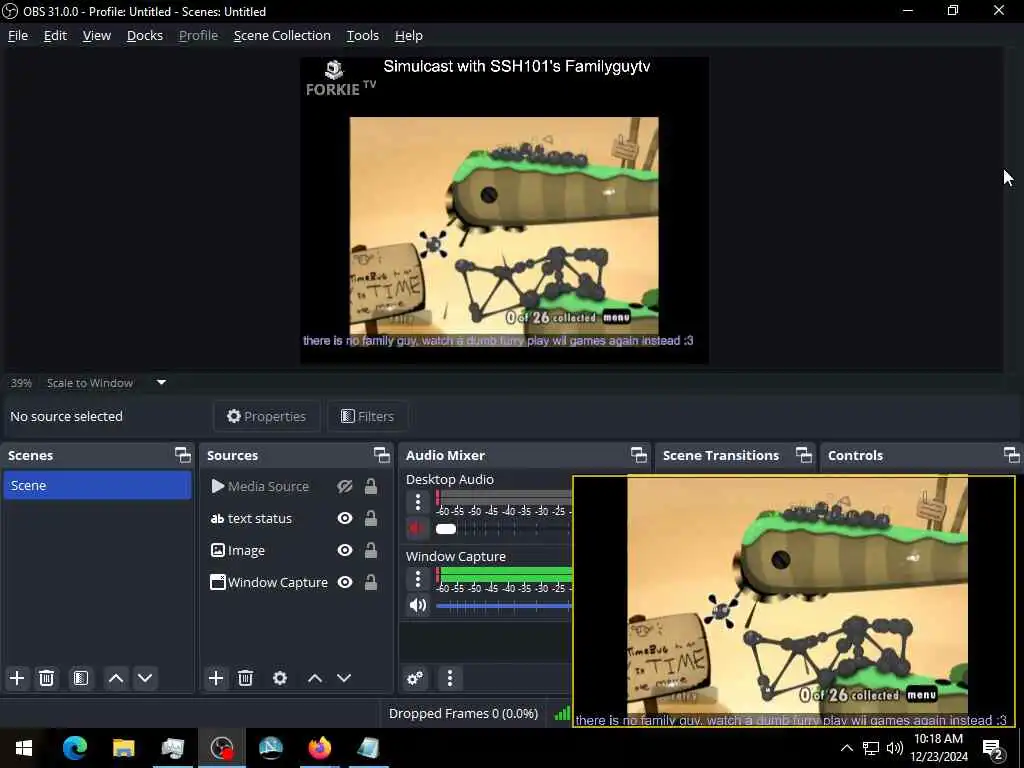Viewport: 1024px width, 768px height.
Task: Move source down arrow
Action: pos(344,678)
